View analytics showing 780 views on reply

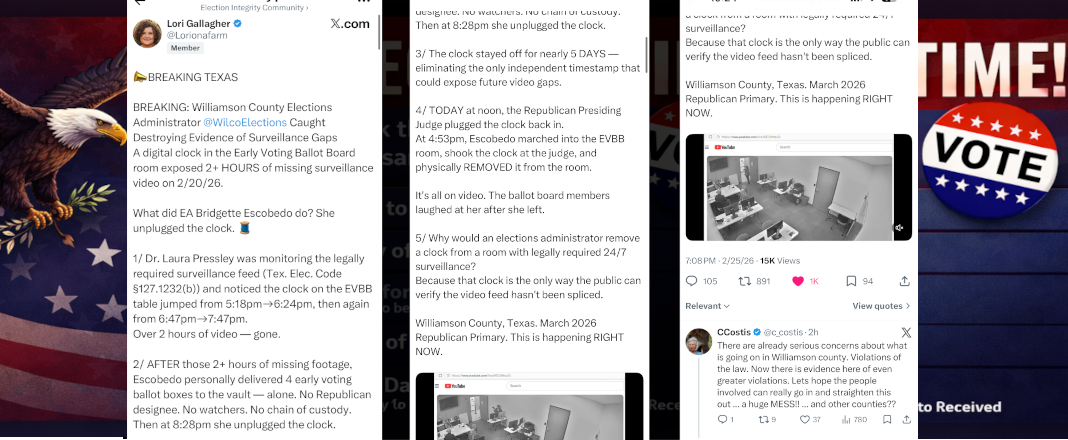[854, 420]
